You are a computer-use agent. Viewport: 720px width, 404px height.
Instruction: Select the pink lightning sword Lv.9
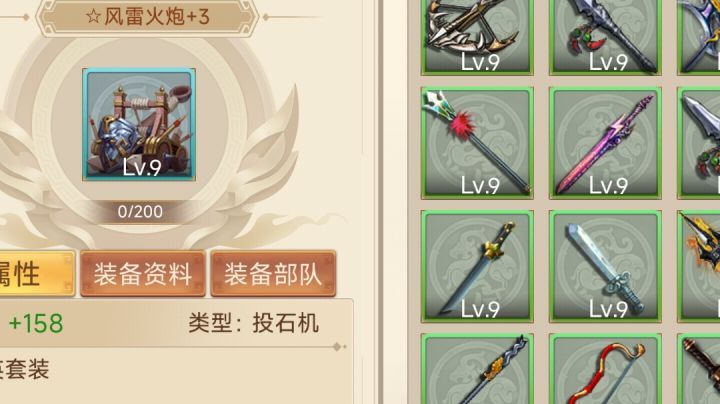[x=605, y=143]
